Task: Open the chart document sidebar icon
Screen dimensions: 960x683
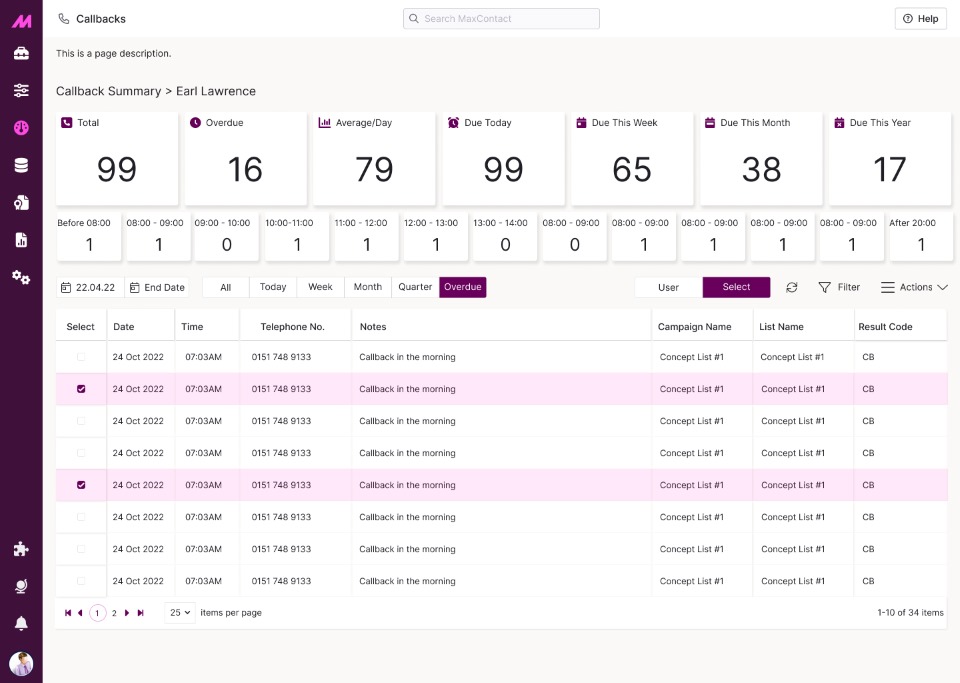Action: tap(21, 203)
